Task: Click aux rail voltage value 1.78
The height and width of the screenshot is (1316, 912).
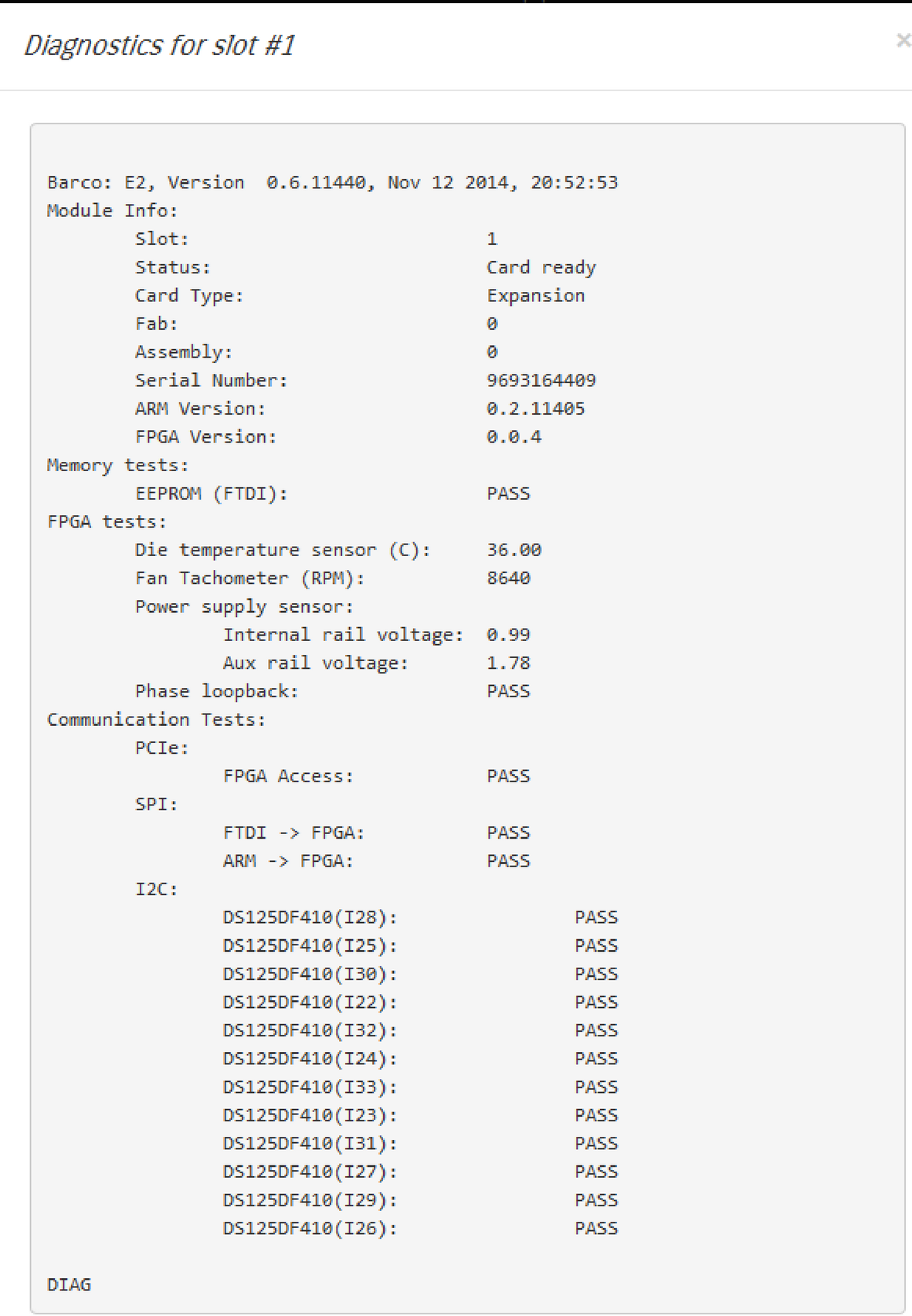Action: pos(508,663)
